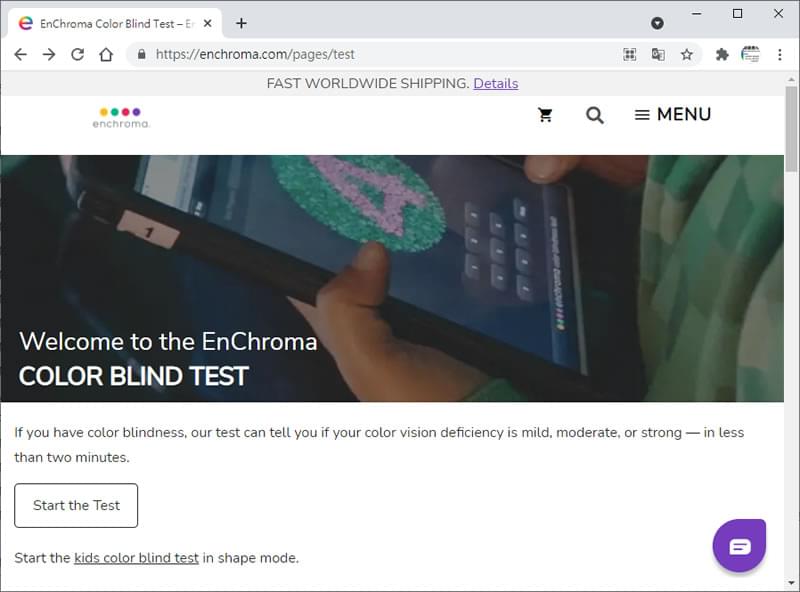Bookmark this page with the star icon
800x592 pixels.
point(687,55)
